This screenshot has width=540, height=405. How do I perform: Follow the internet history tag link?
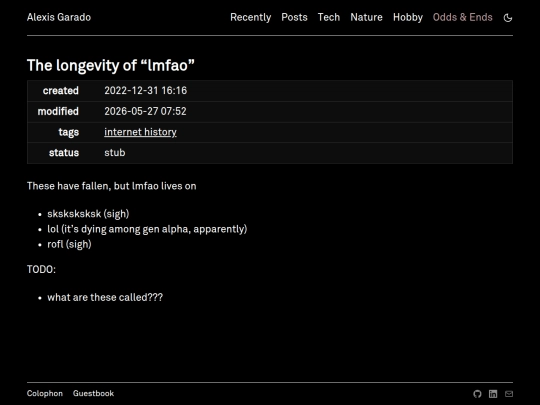coord(140,132)
